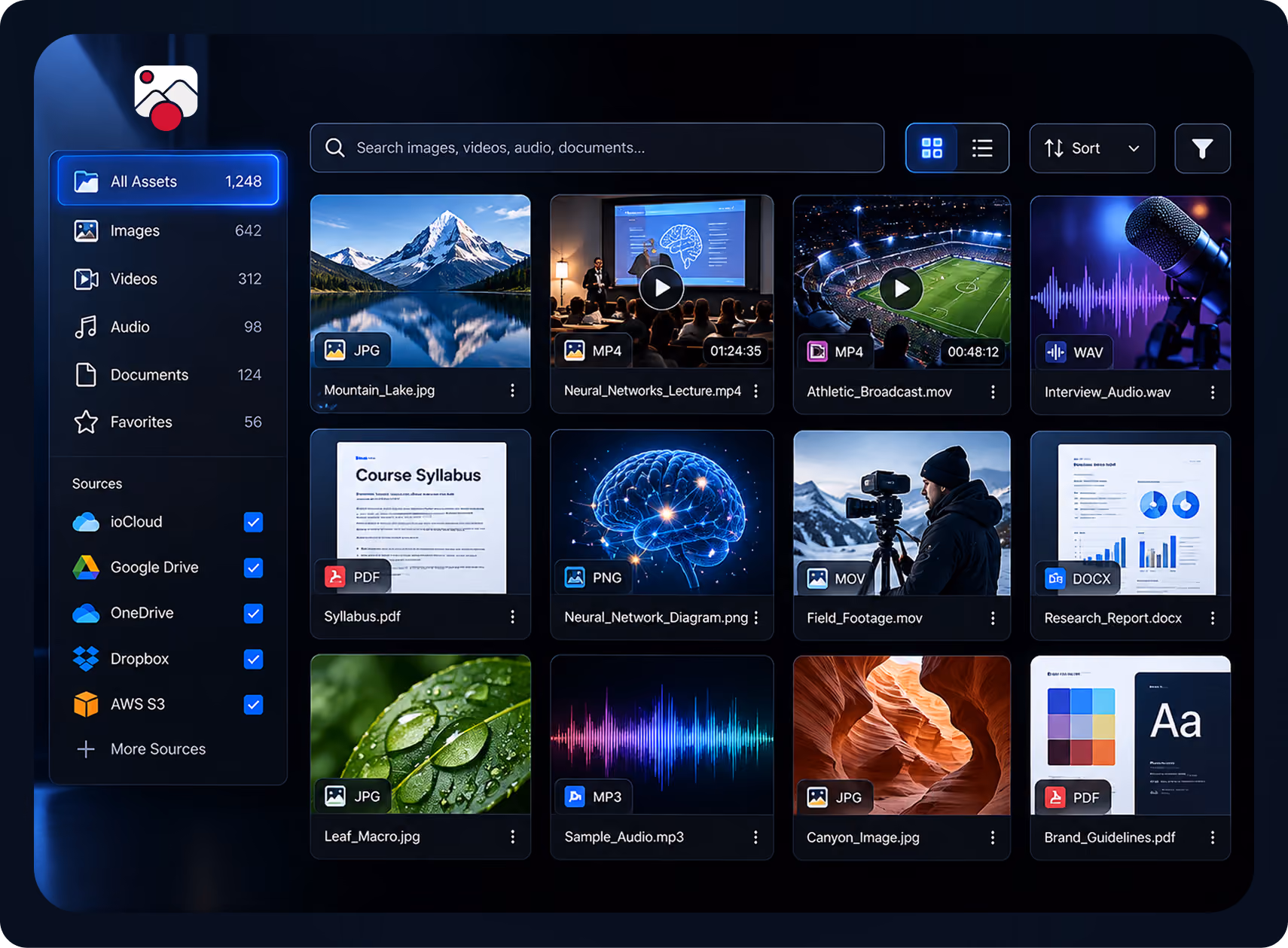Viewport: 1288px width, 948px height.
Task: Click the AWS S3 cube icon
Action: click(x=86, y=704)
